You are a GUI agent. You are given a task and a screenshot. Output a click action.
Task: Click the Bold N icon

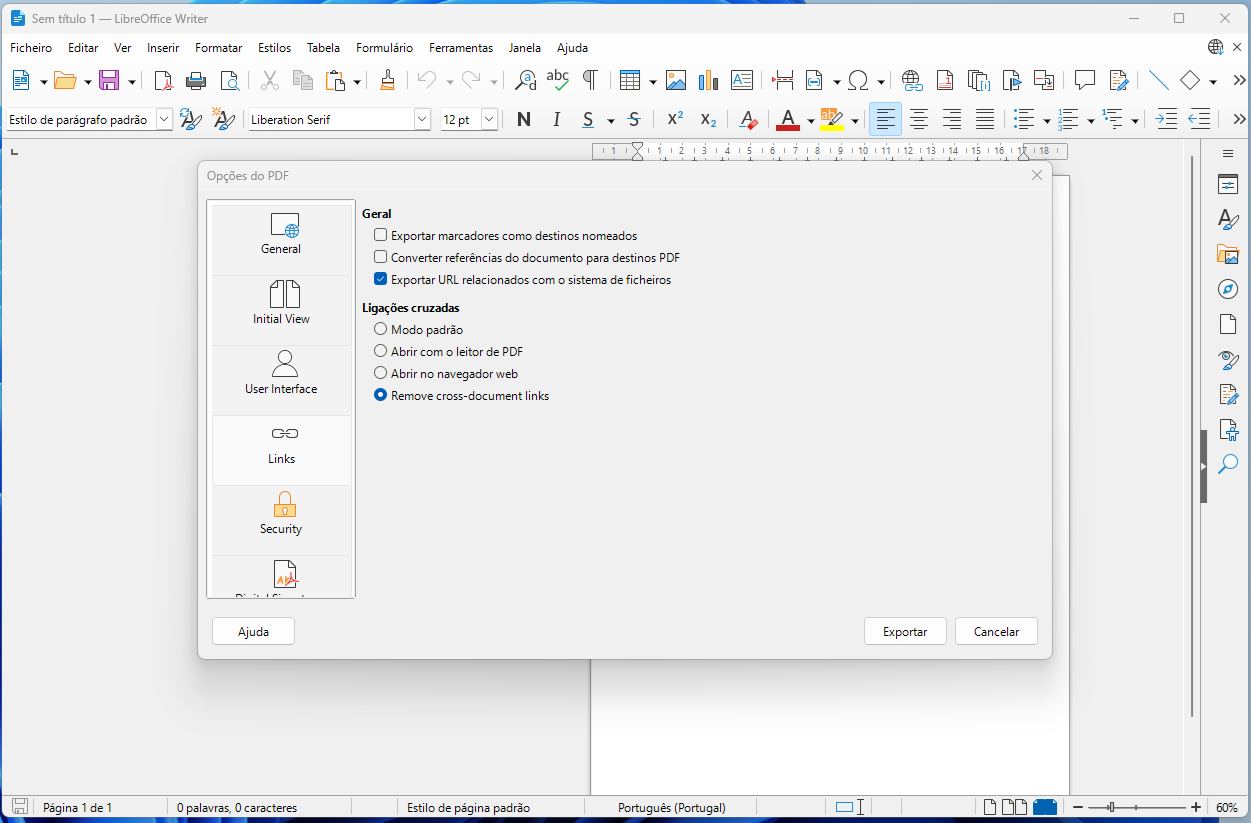pos(523,119)
